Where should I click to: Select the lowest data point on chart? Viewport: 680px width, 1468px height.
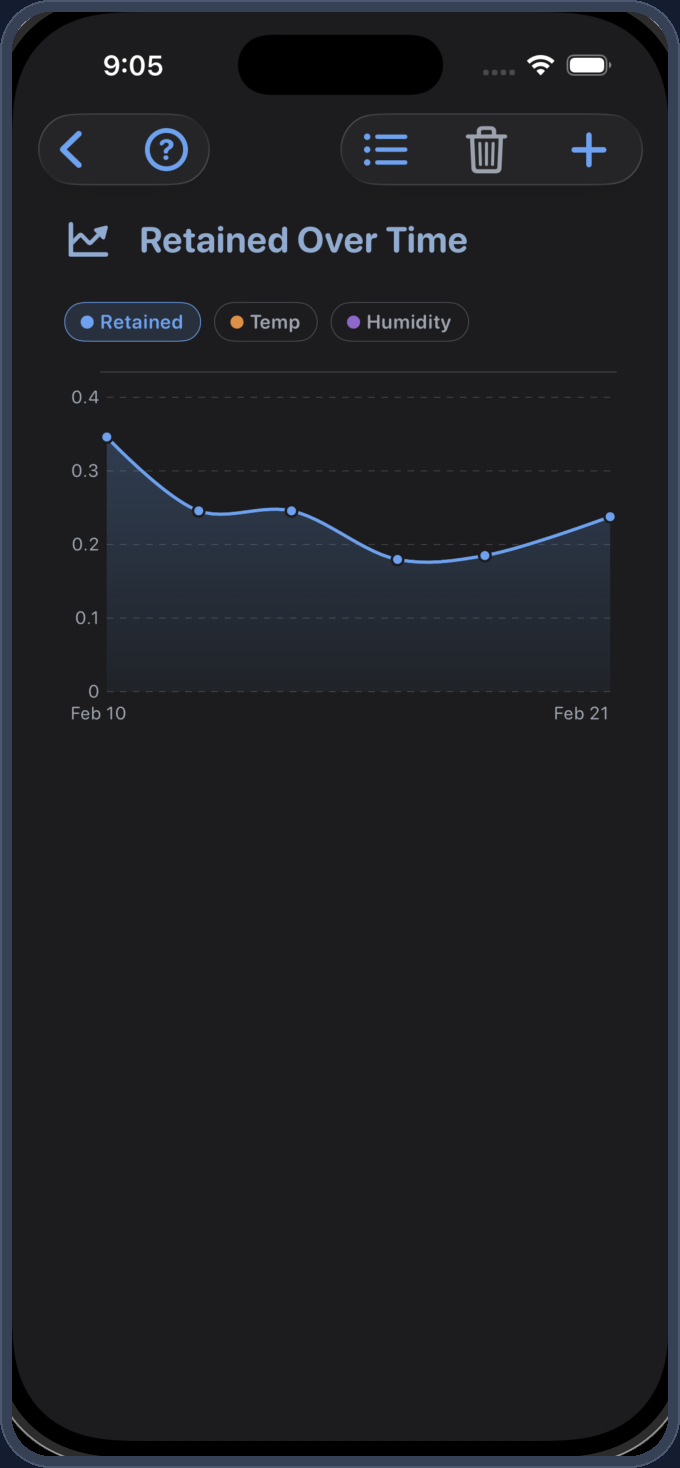click(x=397, y=560)
